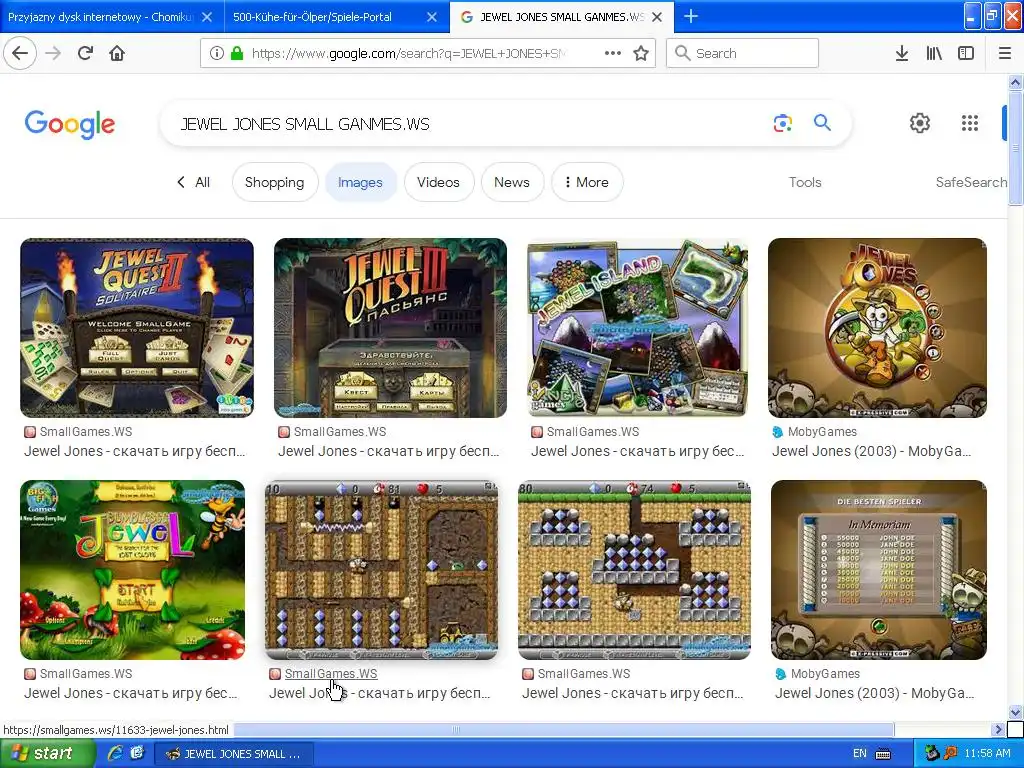Select the News search filter
Image resolution: width=1024 pixels, height=768 pixels.
(x=512, y=182)
